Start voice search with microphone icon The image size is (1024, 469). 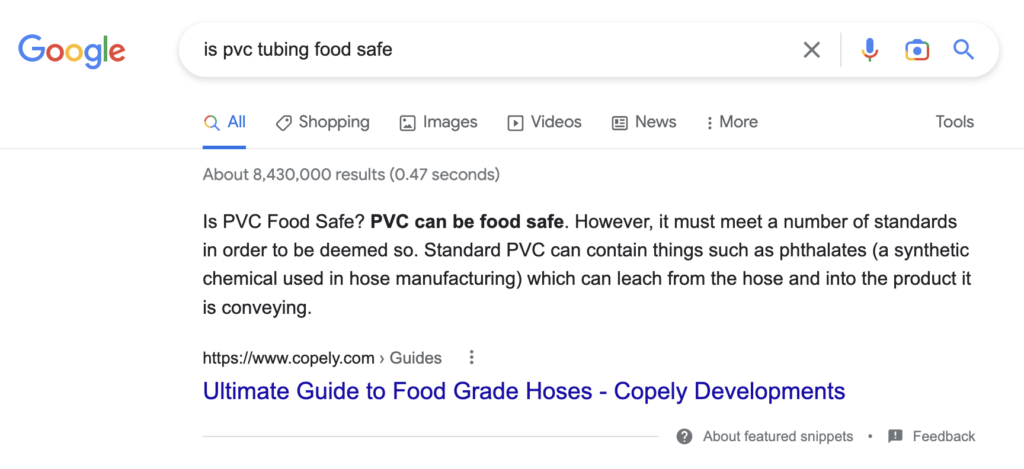[x=870, y=50]
